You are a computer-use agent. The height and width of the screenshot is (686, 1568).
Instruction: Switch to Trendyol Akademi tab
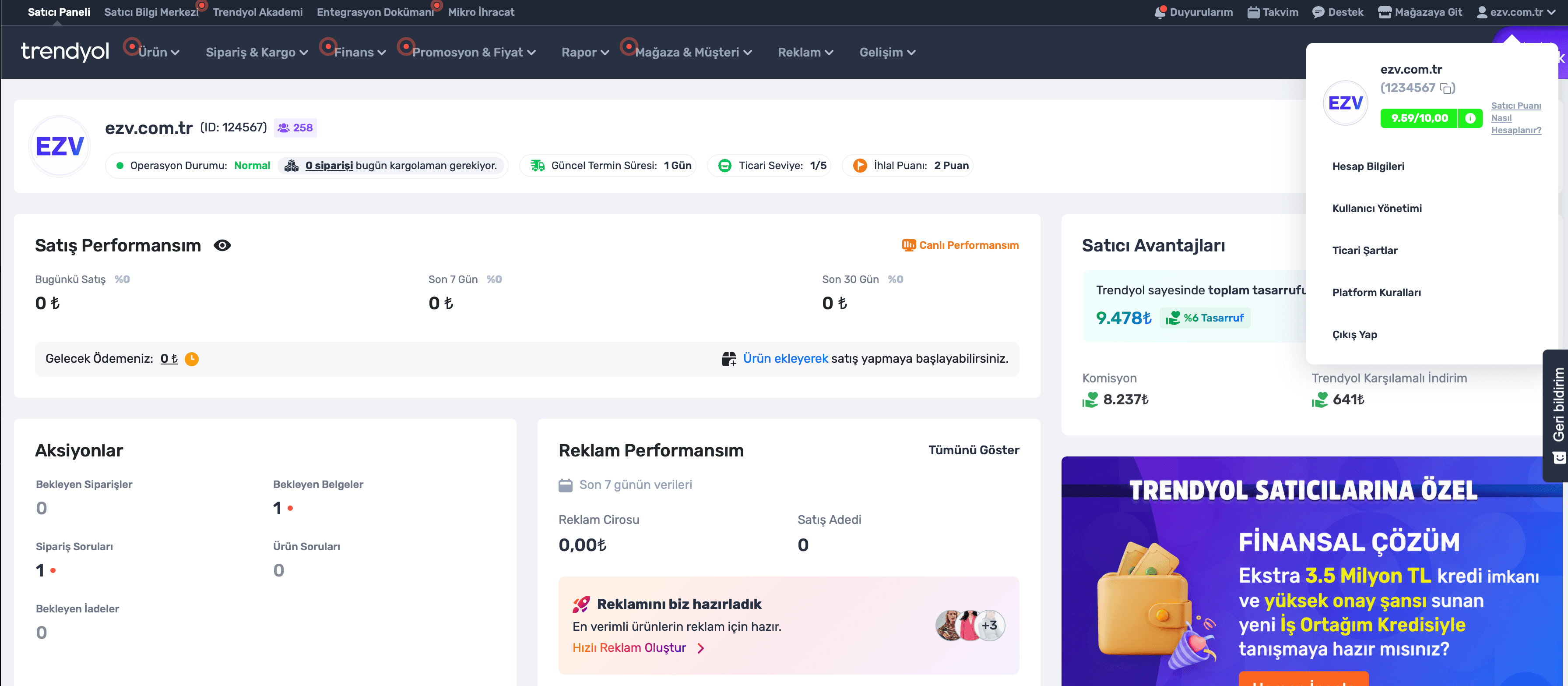click(257, 12)
